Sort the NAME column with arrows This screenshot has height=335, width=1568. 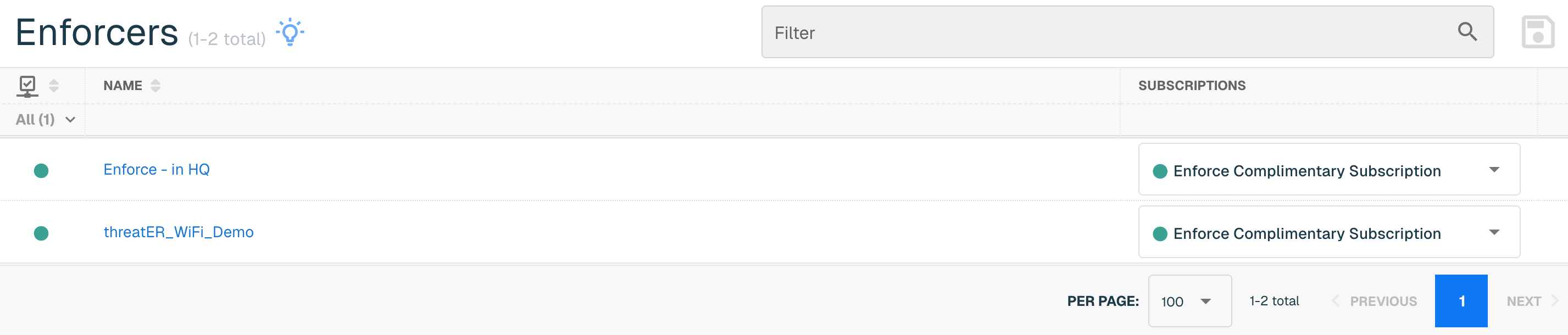(156, 86)
